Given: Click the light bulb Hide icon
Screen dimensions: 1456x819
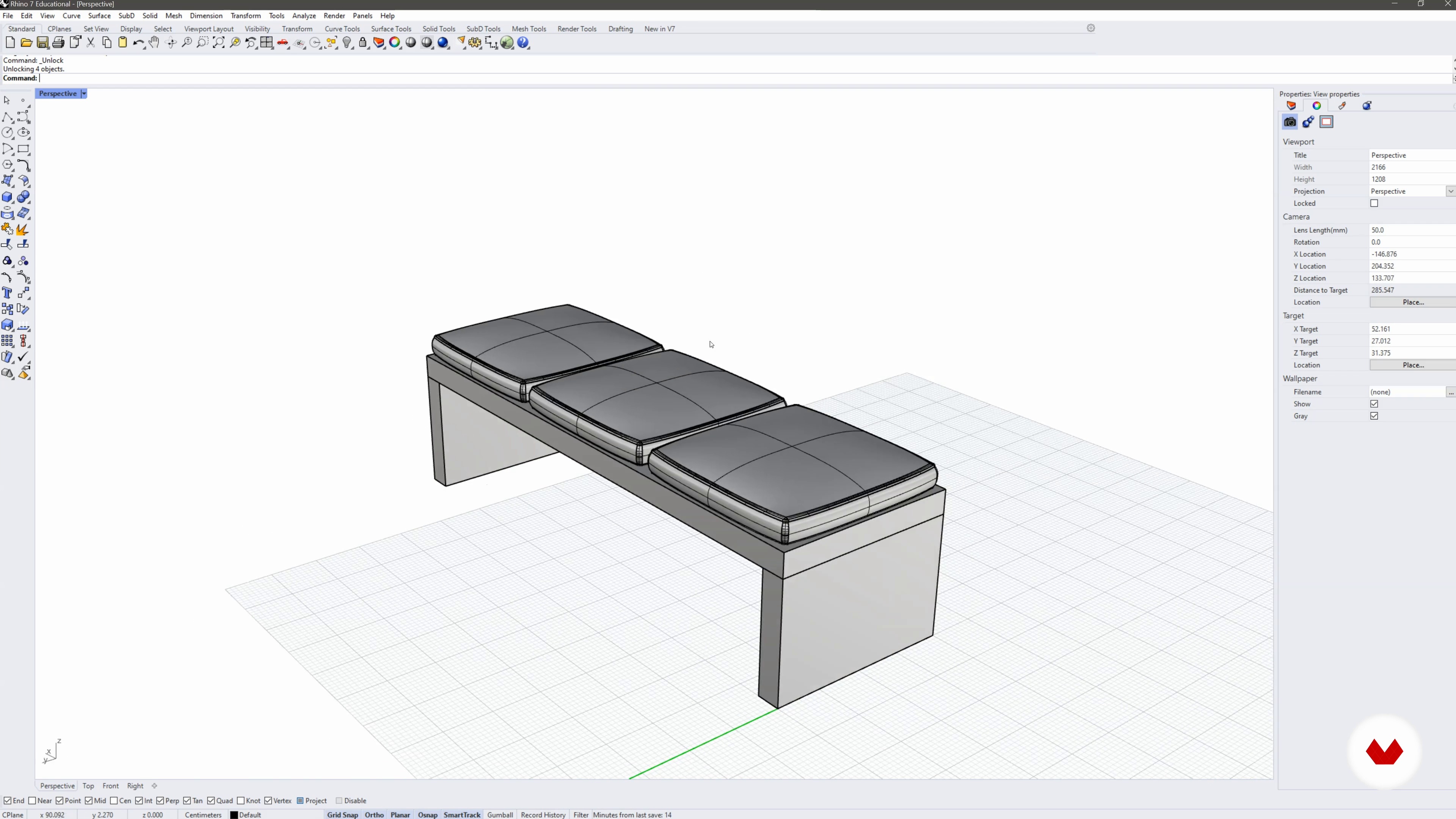Looking at the screenshot, I should (347, 42).
